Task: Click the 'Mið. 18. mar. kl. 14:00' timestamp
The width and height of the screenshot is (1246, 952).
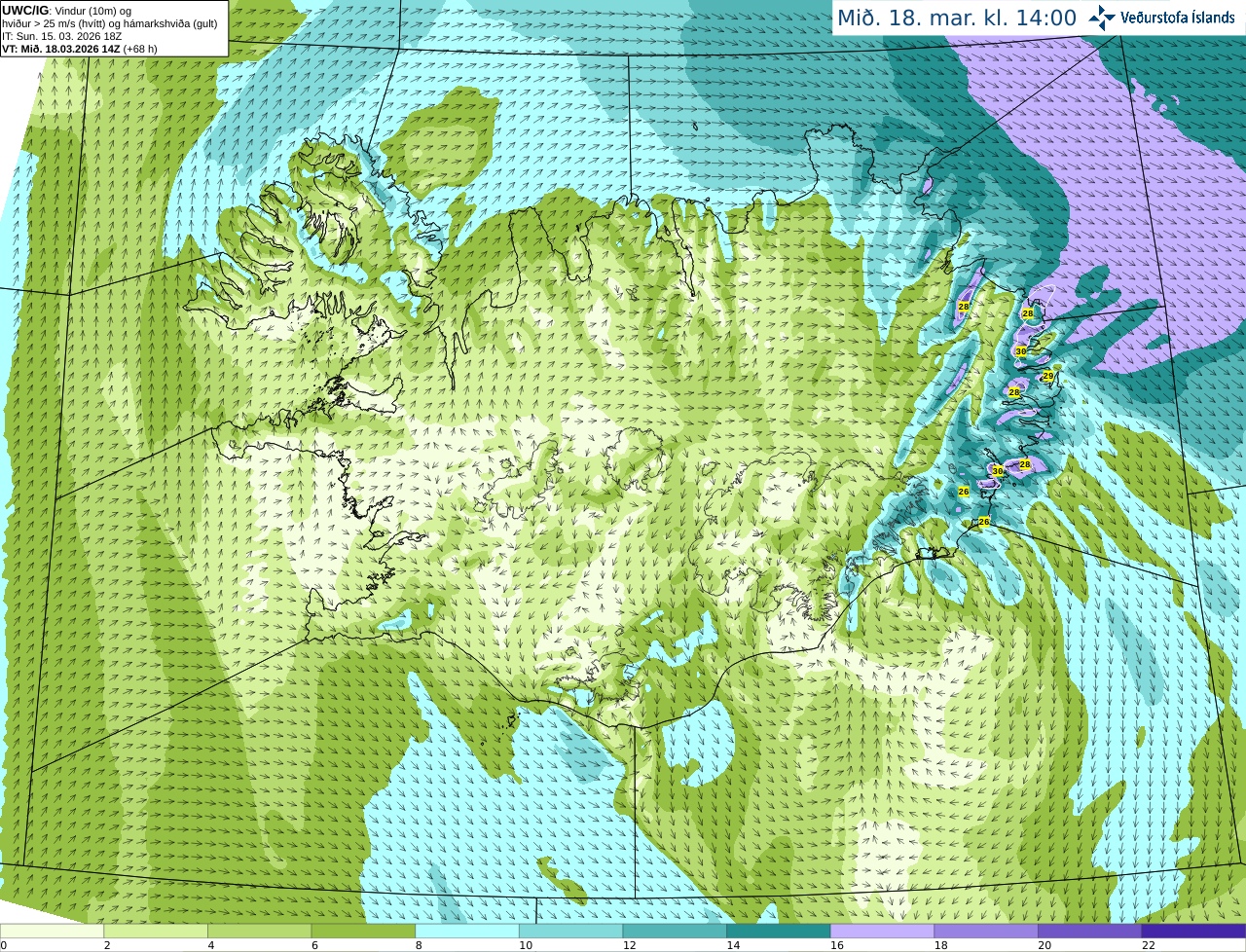Action: click(957, 18)
